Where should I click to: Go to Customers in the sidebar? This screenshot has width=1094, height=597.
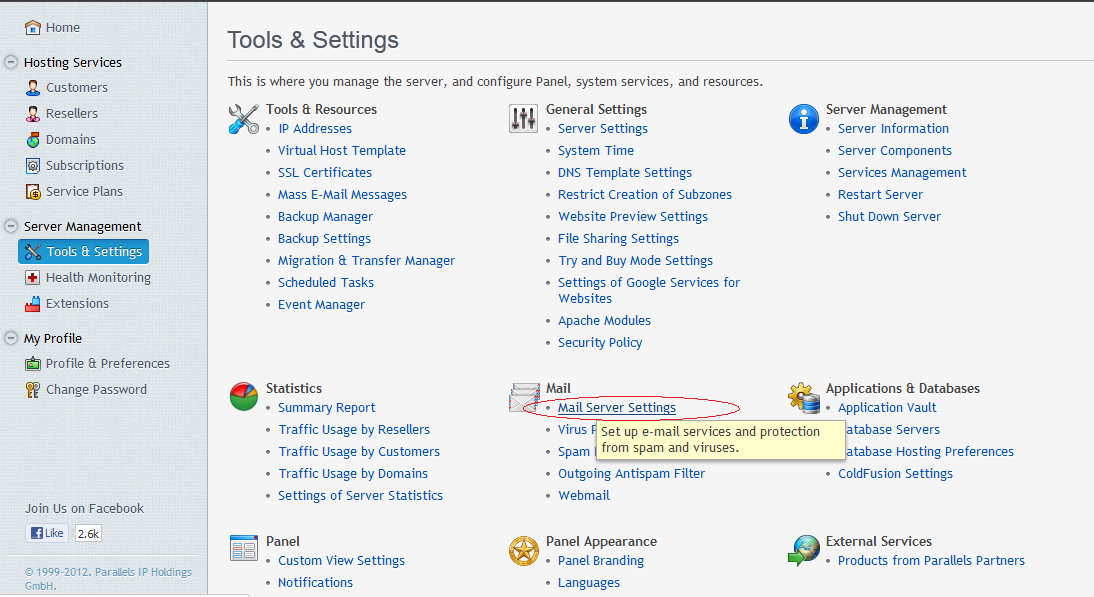76,87
